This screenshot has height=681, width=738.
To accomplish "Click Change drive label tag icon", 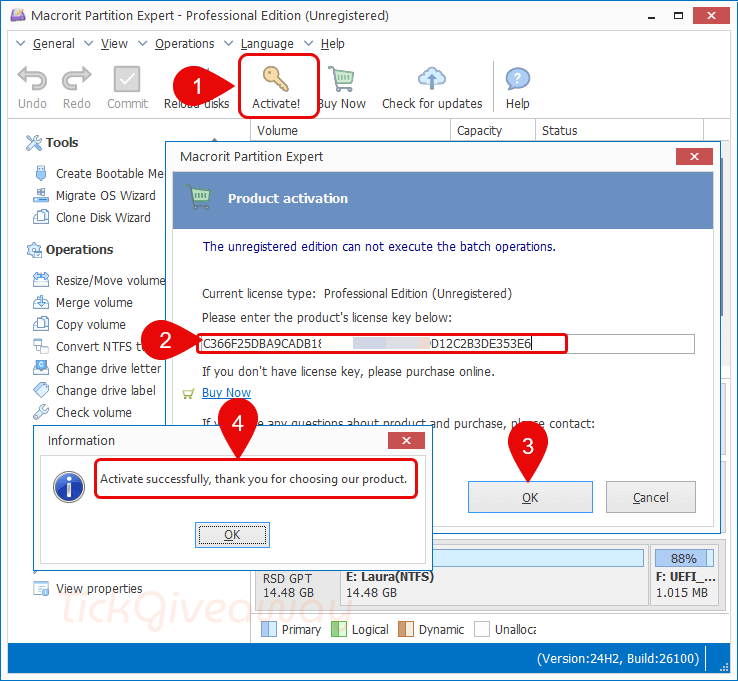I will tap(41, 390).
